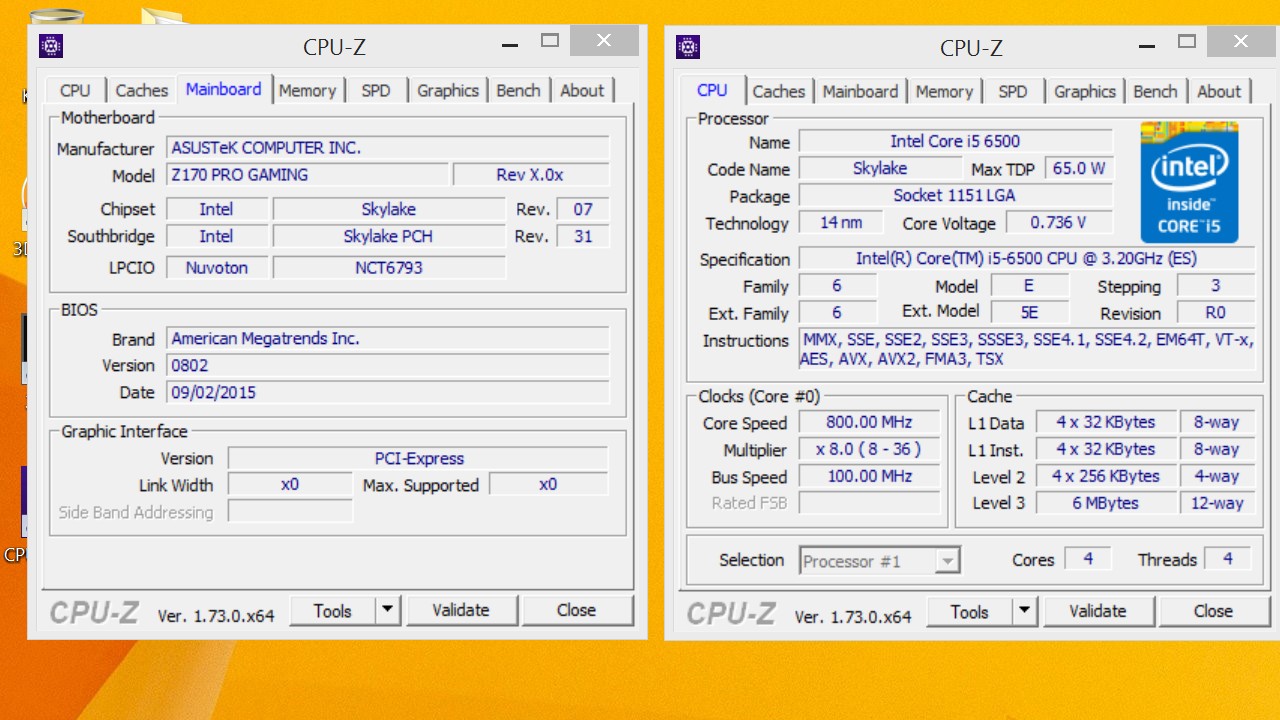This screenshot has width=1280, height=720.
Task: Click the Tools button in the right window
Action: 970,611
